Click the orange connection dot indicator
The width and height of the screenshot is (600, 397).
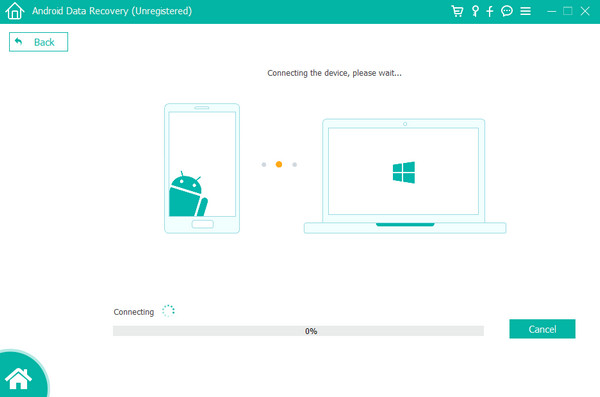click(279, 164)
